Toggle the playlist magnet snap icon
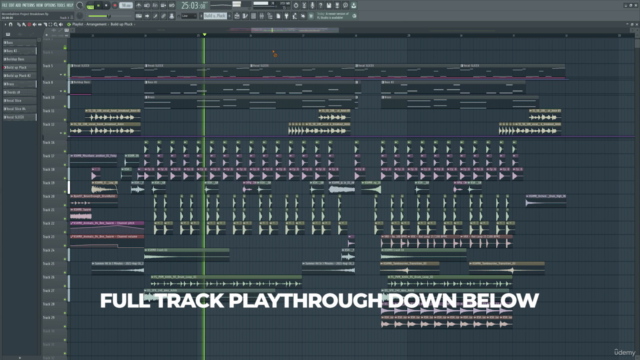This screenshot has height=360, width=640. pos(11,24)
